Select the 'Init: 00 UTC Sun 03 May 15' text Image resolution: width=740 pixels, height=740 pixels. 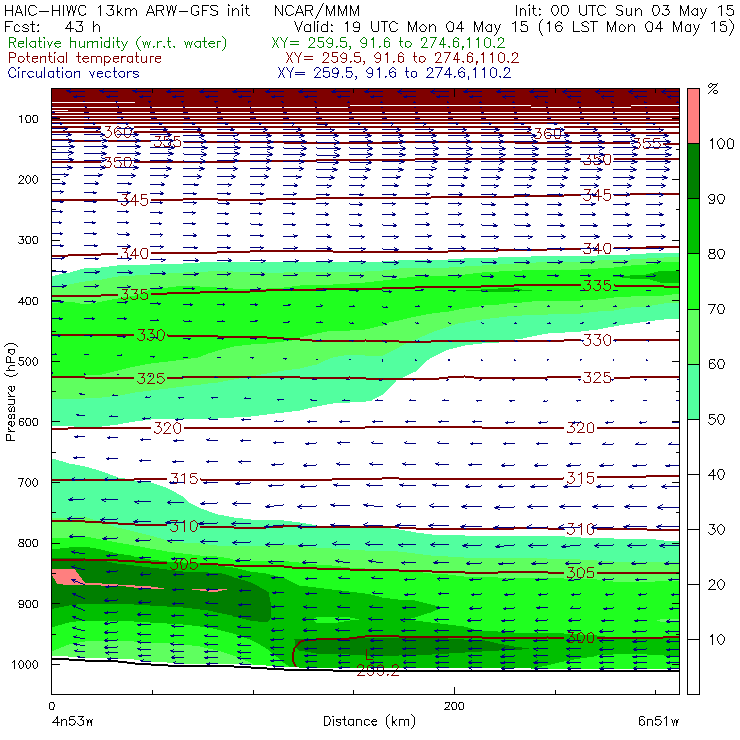pyautogui.click(x=624, y=10)
